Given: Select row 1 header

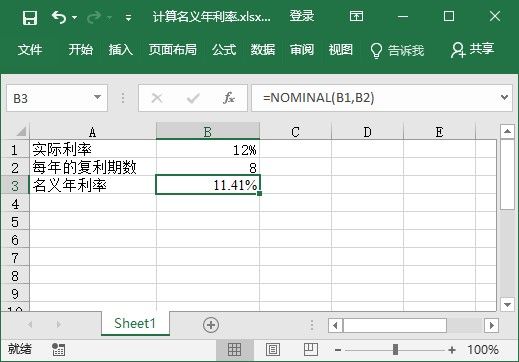Looking at the screenshot, I should click(x=15, y=149).
